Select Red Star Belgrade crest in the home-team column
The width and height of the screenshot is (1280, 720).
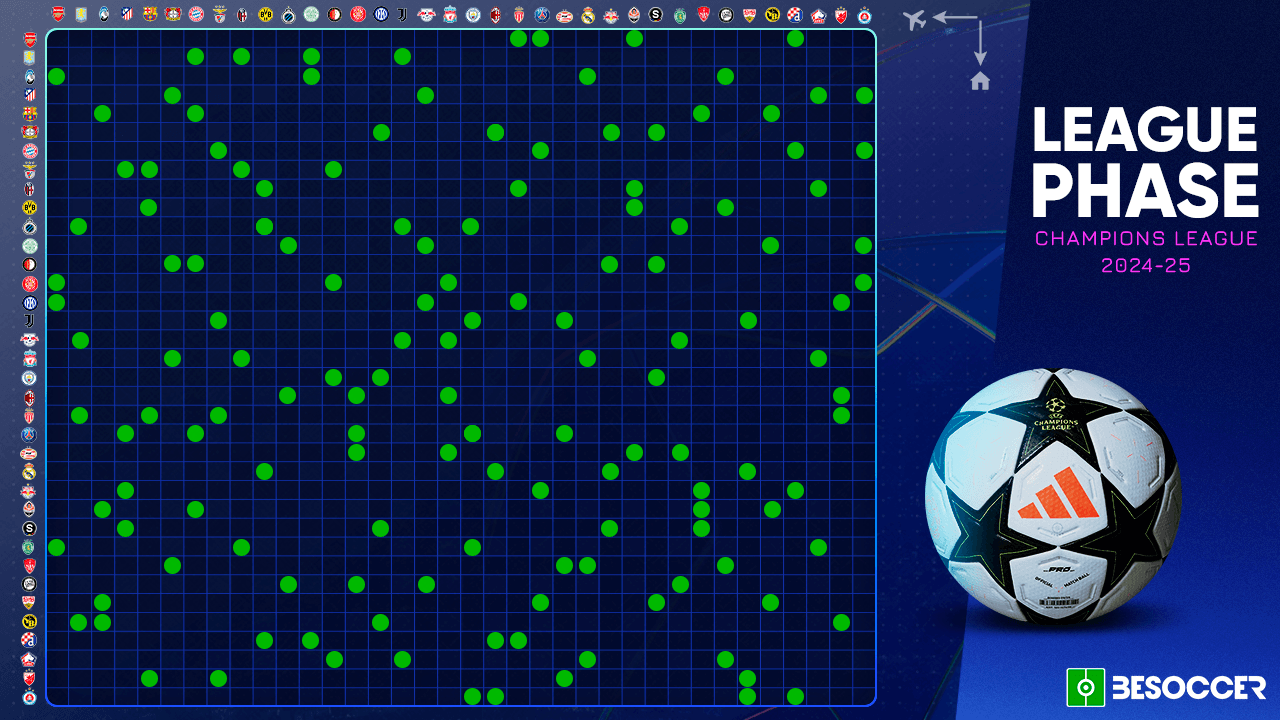coord(29,679)
